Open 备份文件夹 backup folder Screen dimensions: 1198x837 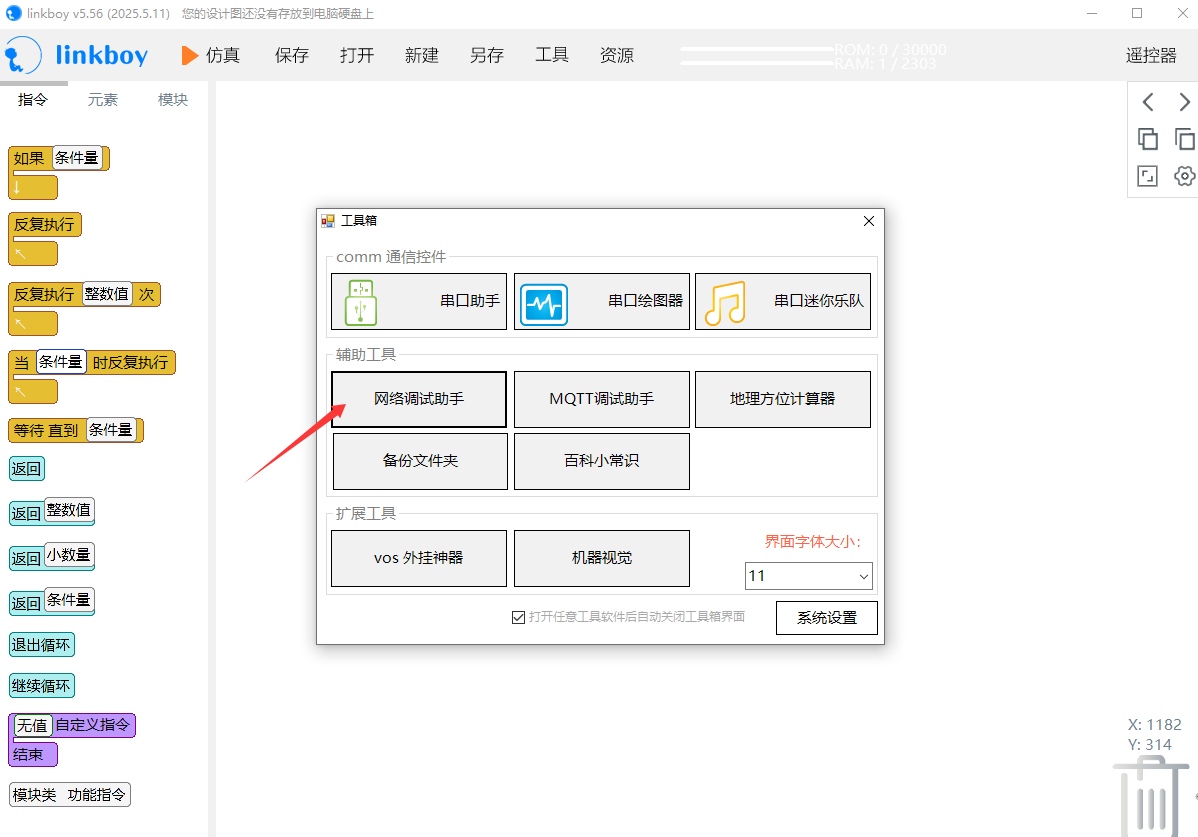coord(420,461)
